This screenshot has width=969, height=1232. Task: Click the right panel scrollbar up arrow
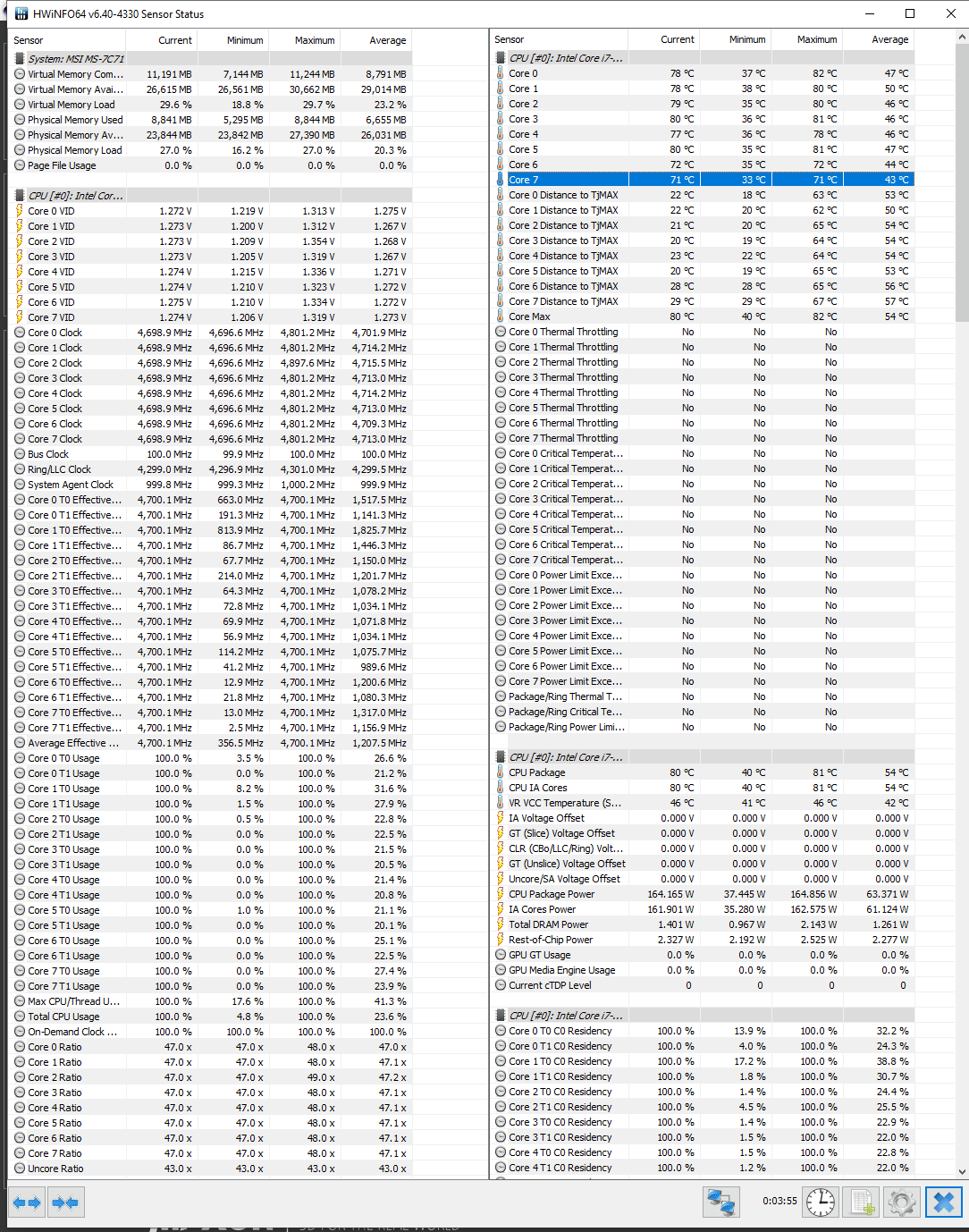[962, 38]
